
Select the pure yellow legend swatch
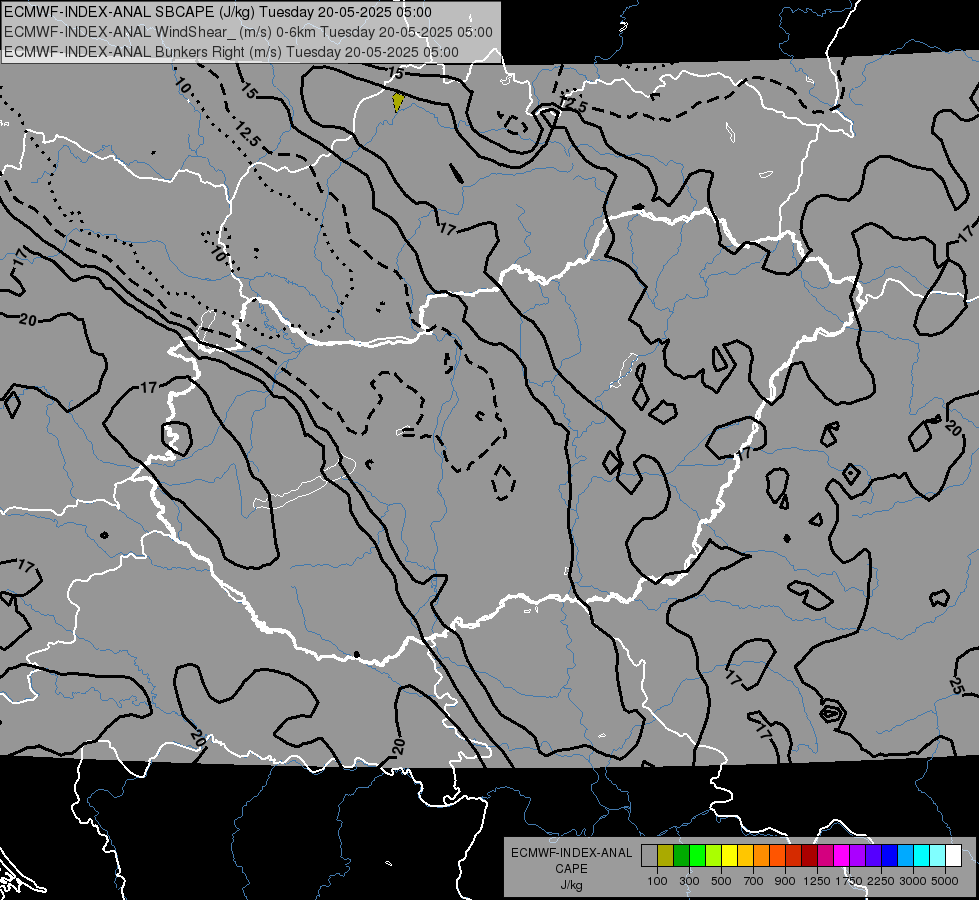(x=729, y=856)
